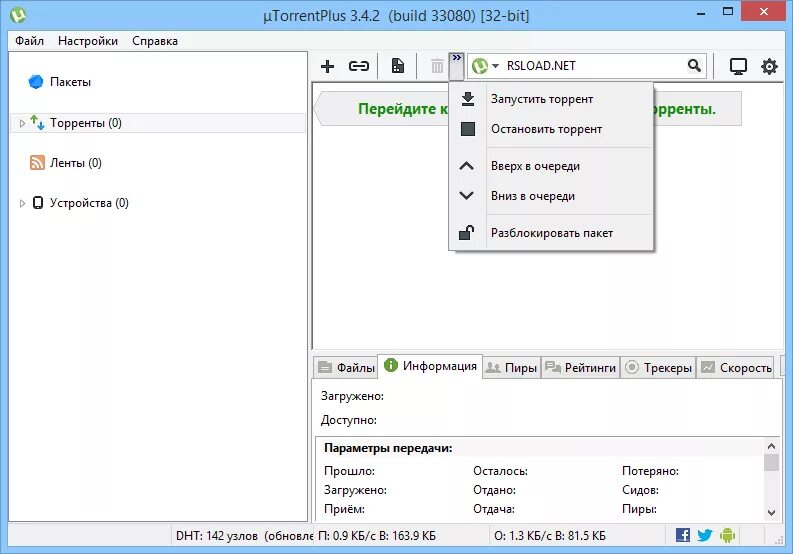Choose Вниз в очереди menu entry

tap(551, 196)
